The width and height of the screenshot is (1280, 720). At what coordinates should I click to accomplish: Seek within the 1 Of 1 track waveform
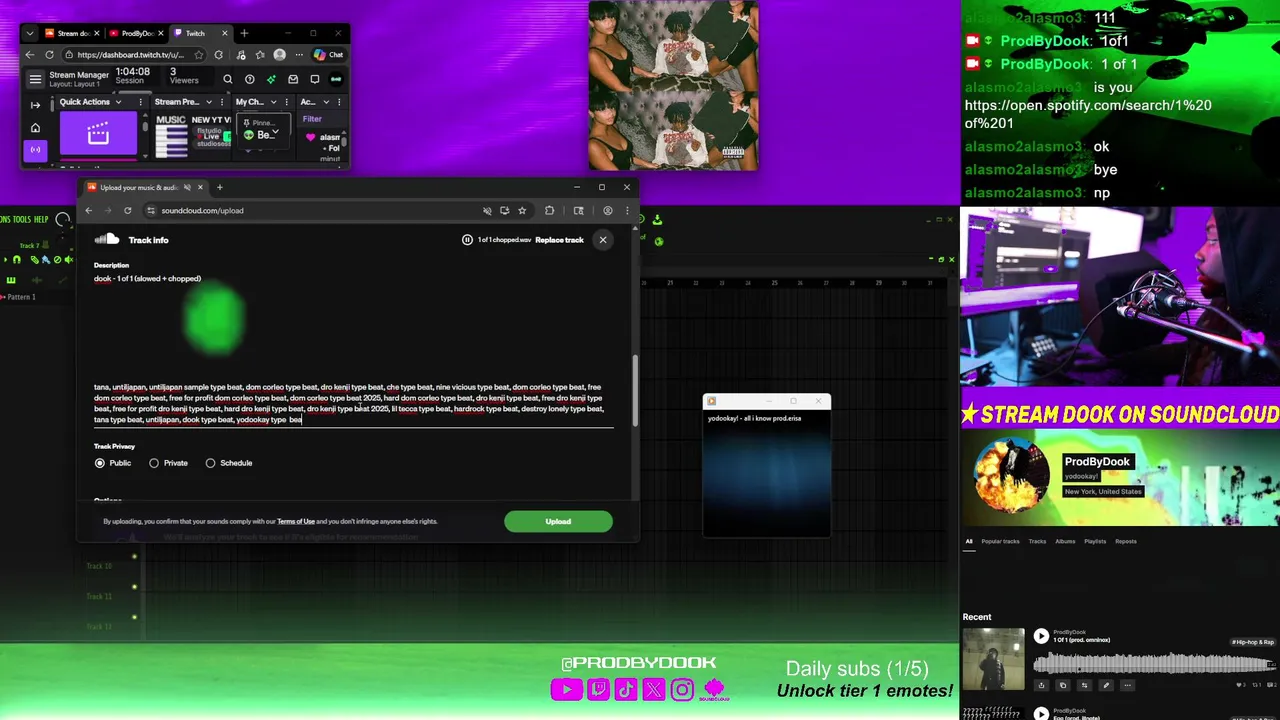(1154, 662)
